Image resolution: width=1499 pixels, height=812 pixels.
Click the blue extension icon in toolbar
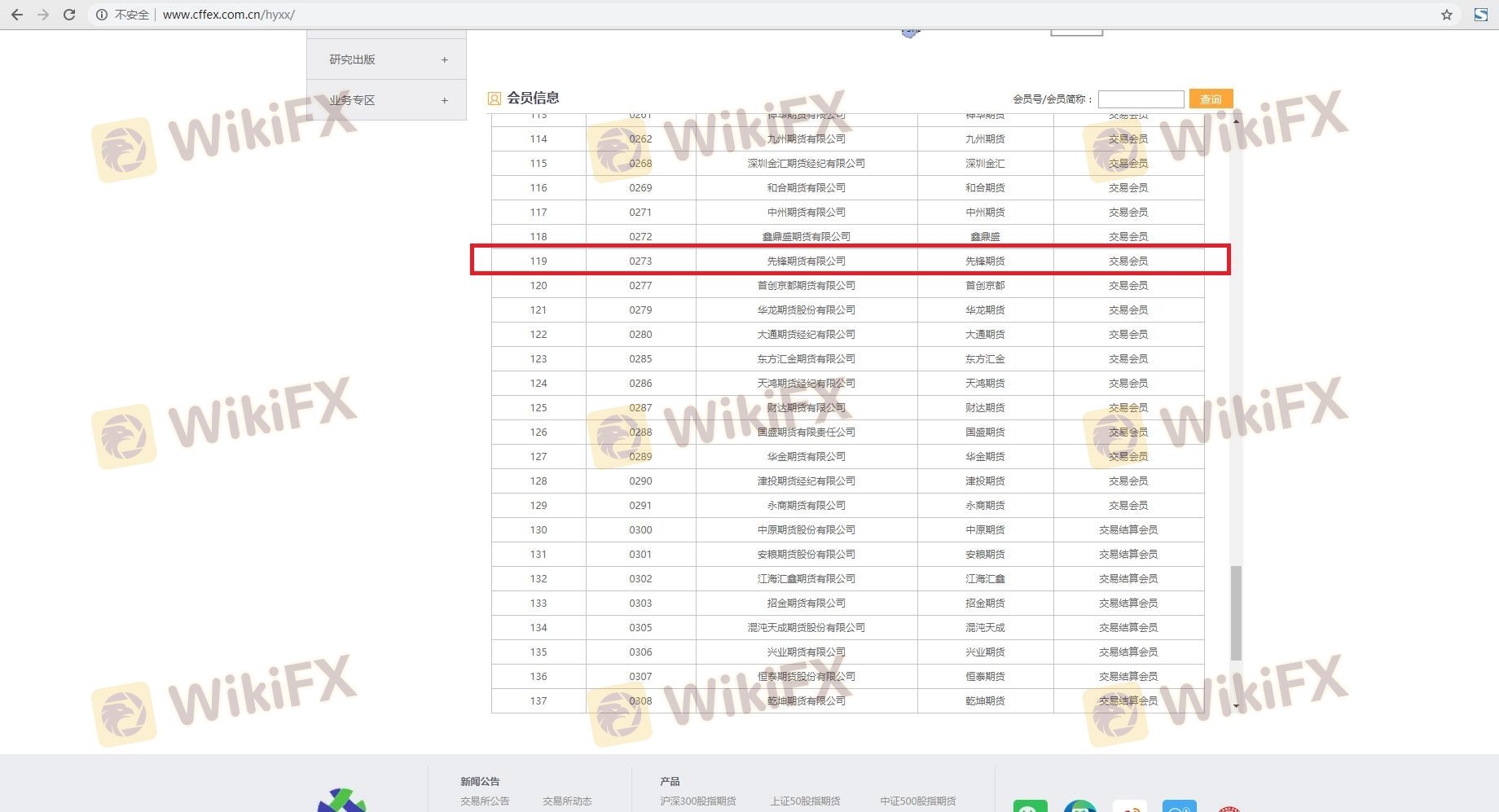pos(1480,15)
